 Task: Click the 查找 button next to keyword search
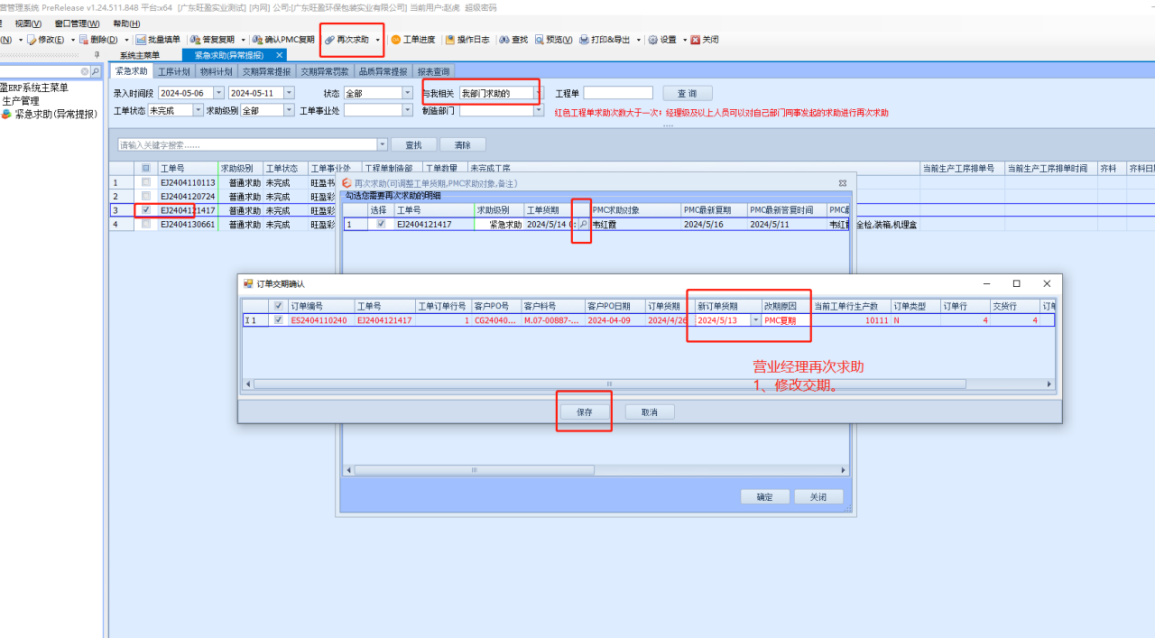[414, 144]
